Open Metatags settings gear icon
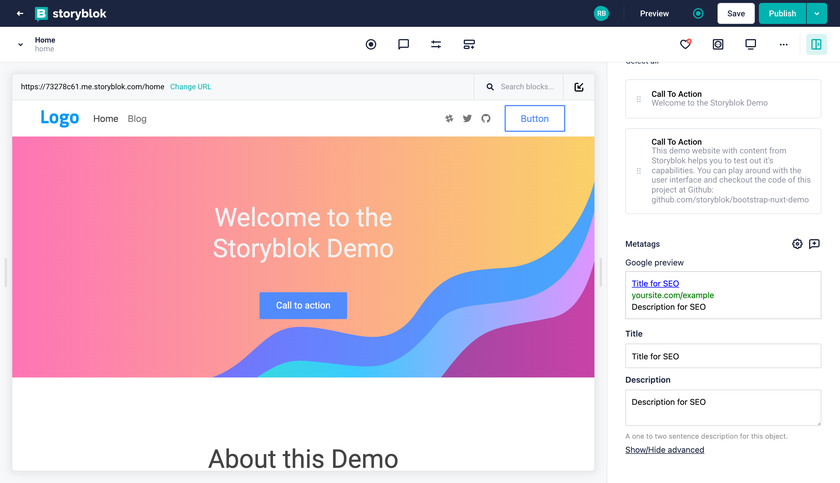 click(797, 244)
